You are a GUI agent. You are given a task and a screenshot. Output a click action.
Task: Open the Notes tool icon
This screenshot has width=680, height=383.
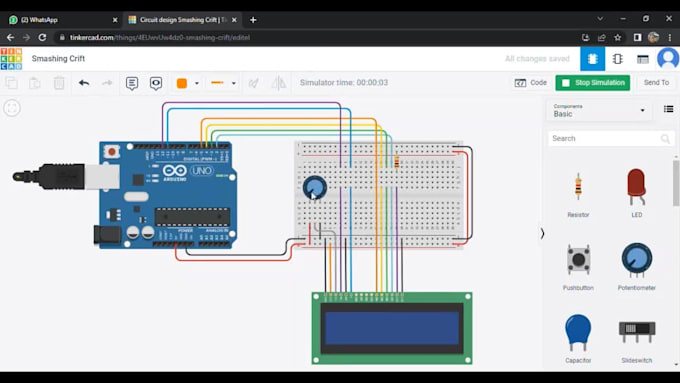(x=132, y=83)
